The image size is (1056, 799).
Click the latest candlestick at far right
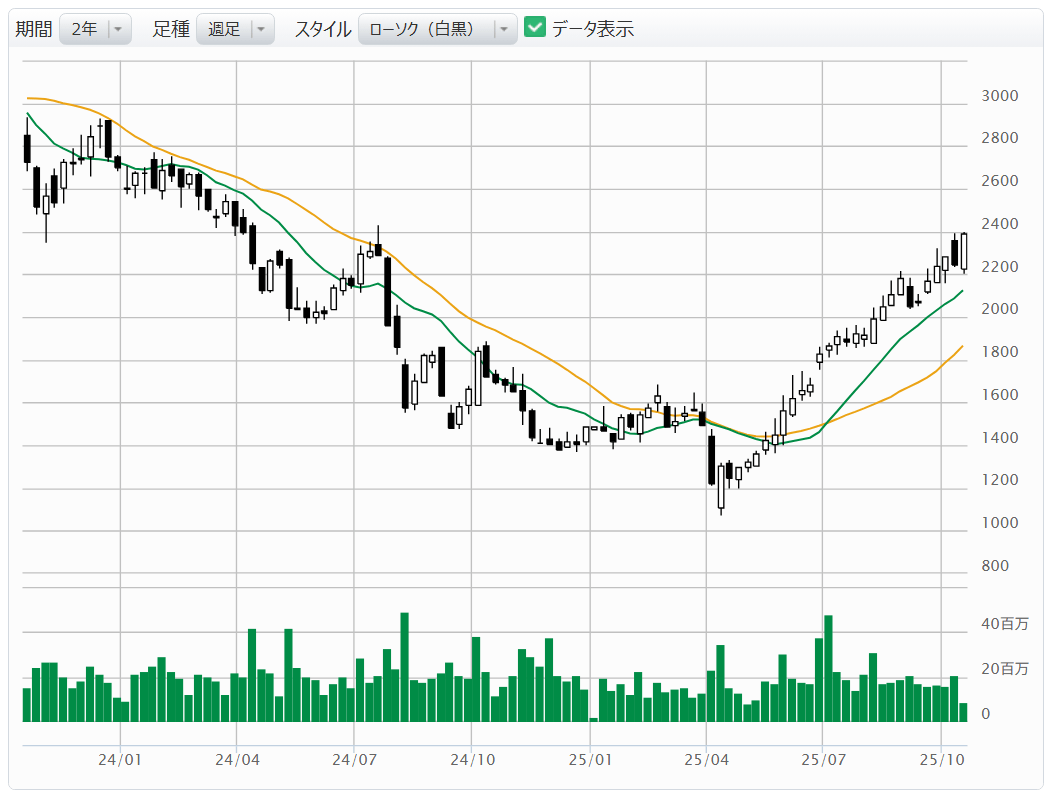tap(964, 250)
